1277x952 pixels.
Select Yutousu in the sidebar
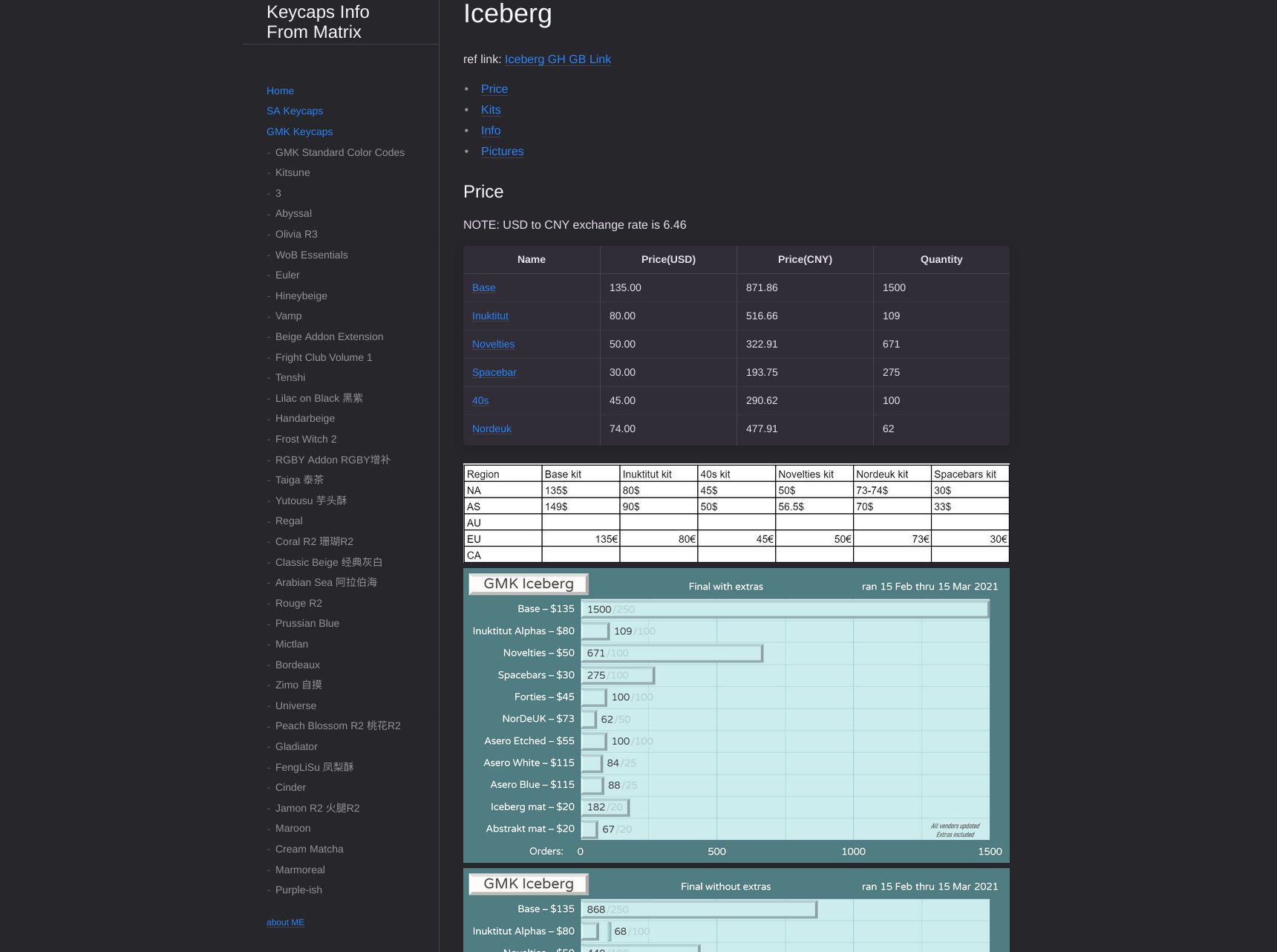point(311,501)
